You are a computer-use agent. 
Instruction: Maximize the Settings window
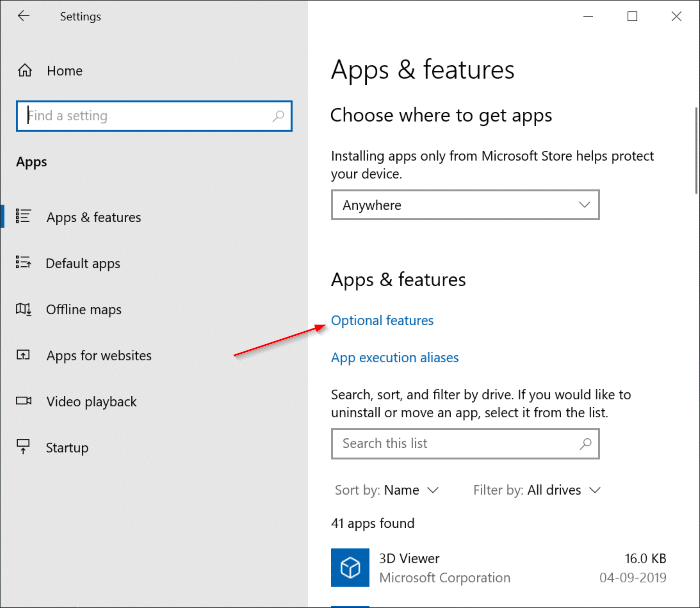(632, 17)
